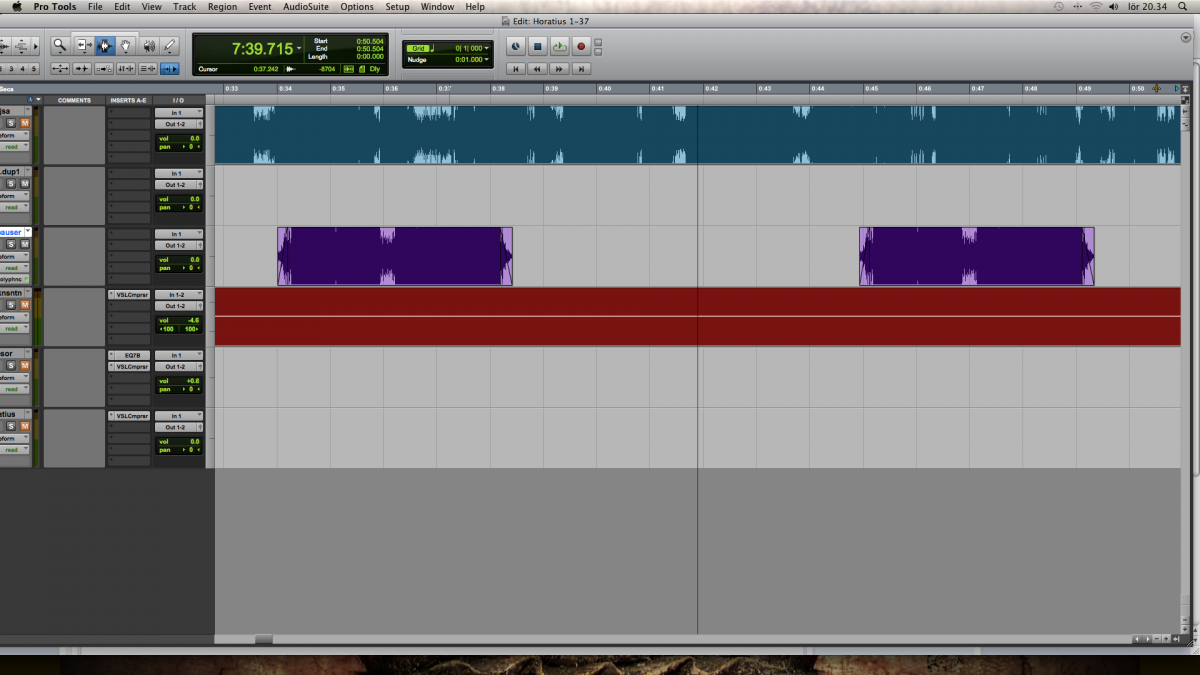Click the horizontal scrollbar thumb at bottom

point(263,639)
